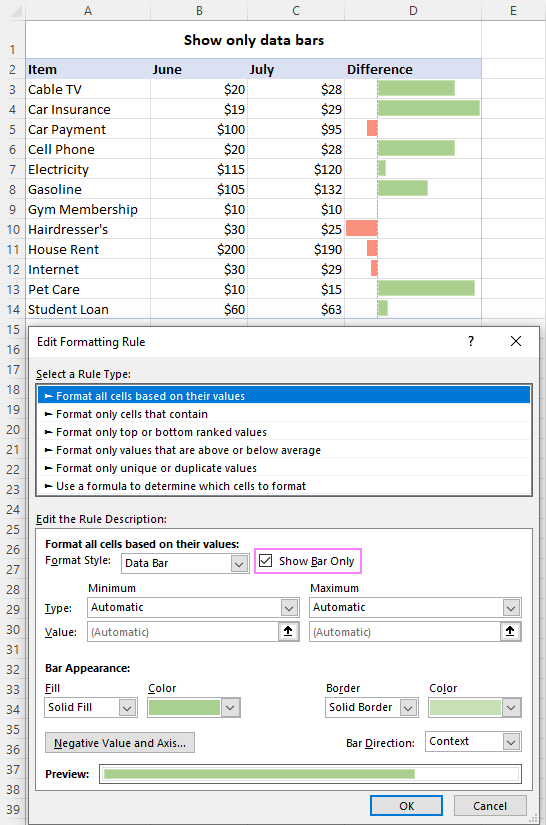The width and height of the screenshot is (546, 825).
Task: Click Minimum value range selector icon
Action: [288, 631]
